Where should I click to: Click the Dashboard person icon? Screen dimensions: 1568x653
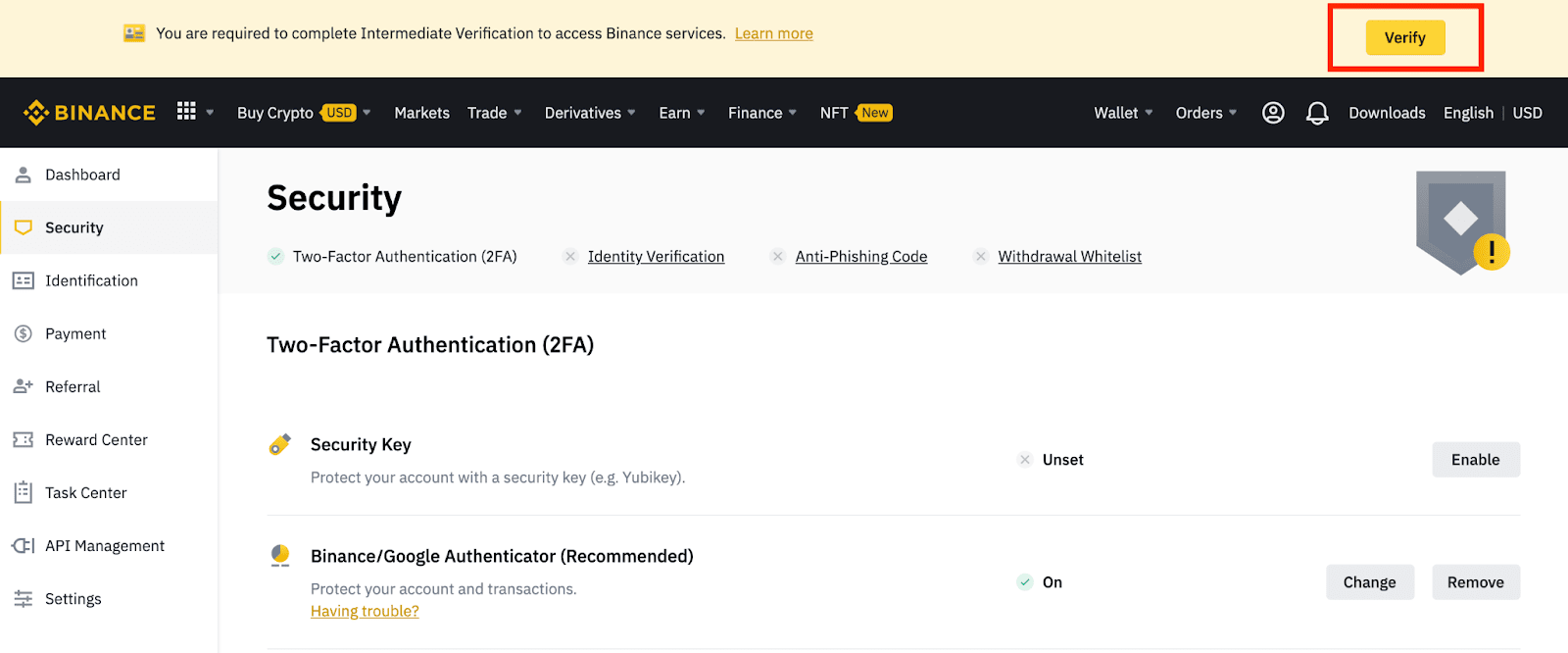pyautogui.click(x=24, y=175)
